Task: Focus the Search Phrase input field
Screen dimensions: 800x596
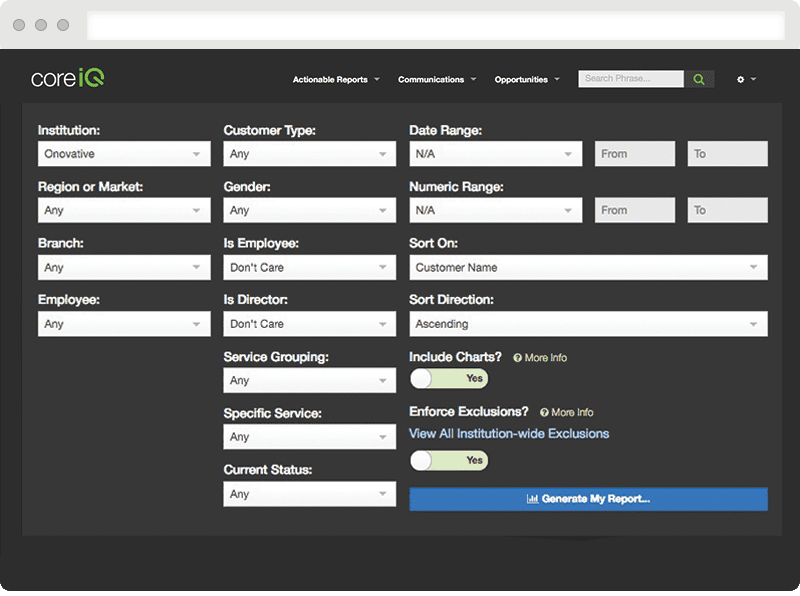Action: (x=631, y=79)
